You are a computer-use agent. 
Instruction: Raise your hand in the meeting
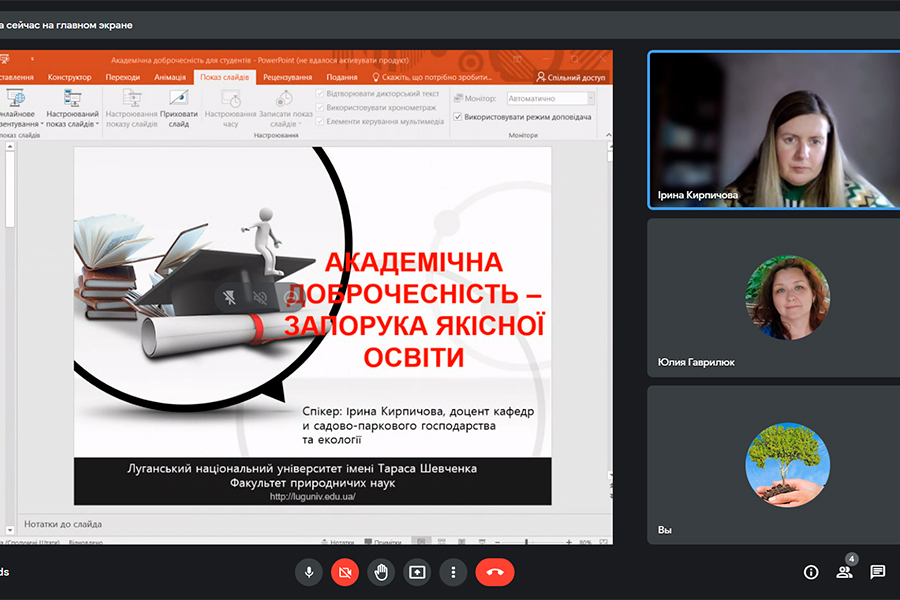point(381,572)
